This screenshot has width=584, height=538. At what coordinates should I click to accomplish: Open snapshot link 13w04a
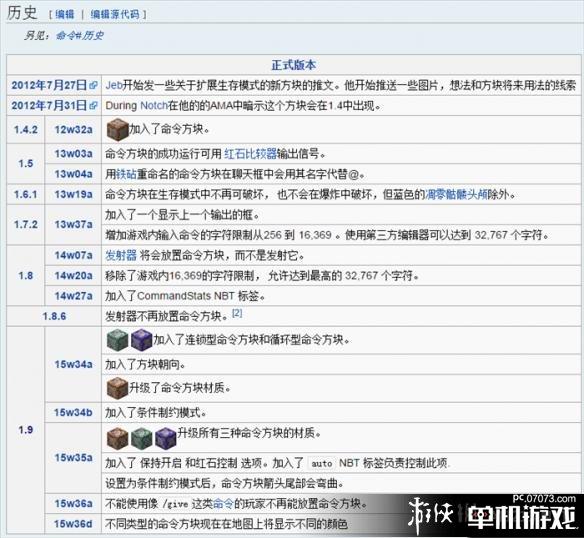(73, 174)
